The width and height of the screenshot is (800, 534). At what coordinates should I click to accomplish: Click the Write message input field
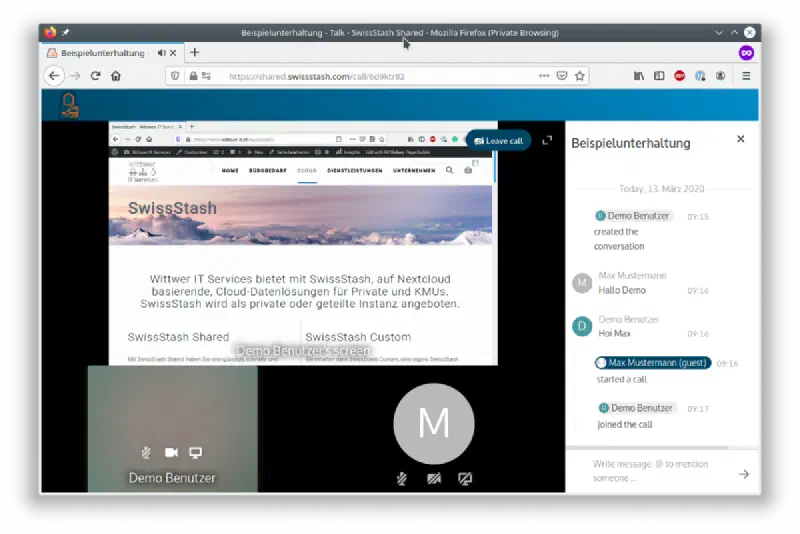point(658,471)
